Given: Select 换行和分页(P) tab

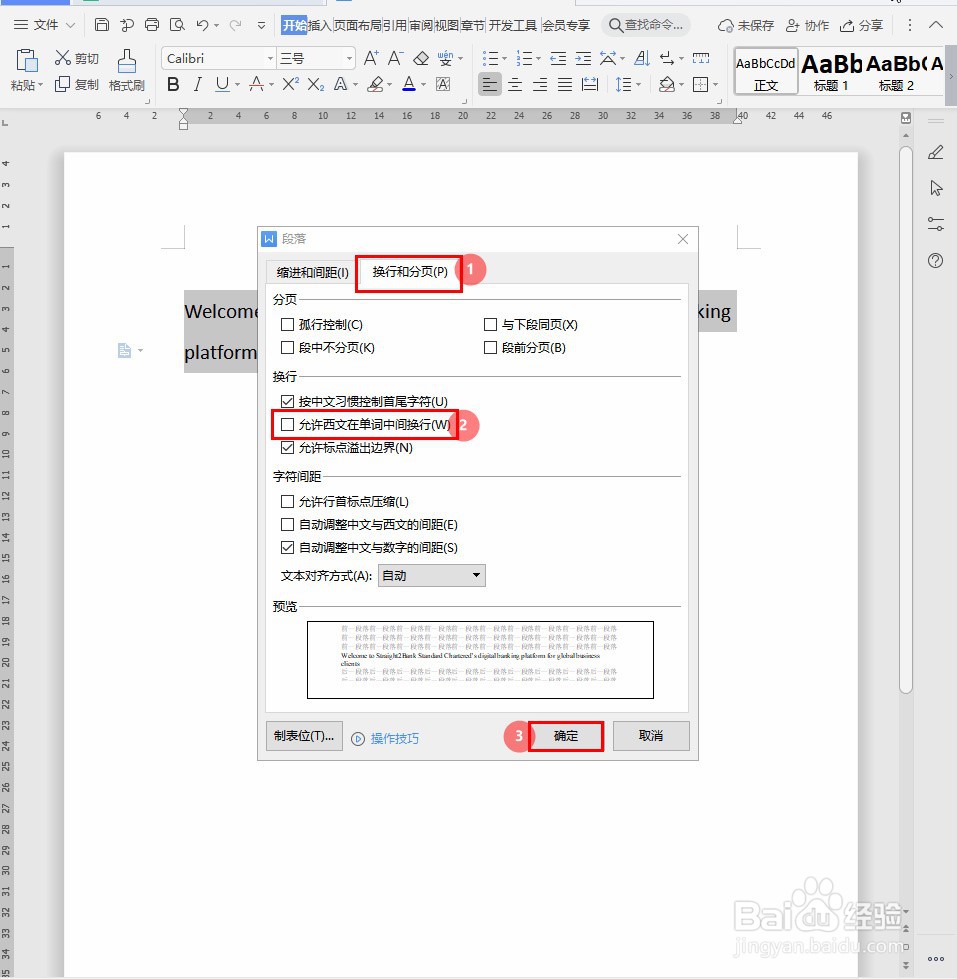Looking at the screenshot, I should point(410,272).
